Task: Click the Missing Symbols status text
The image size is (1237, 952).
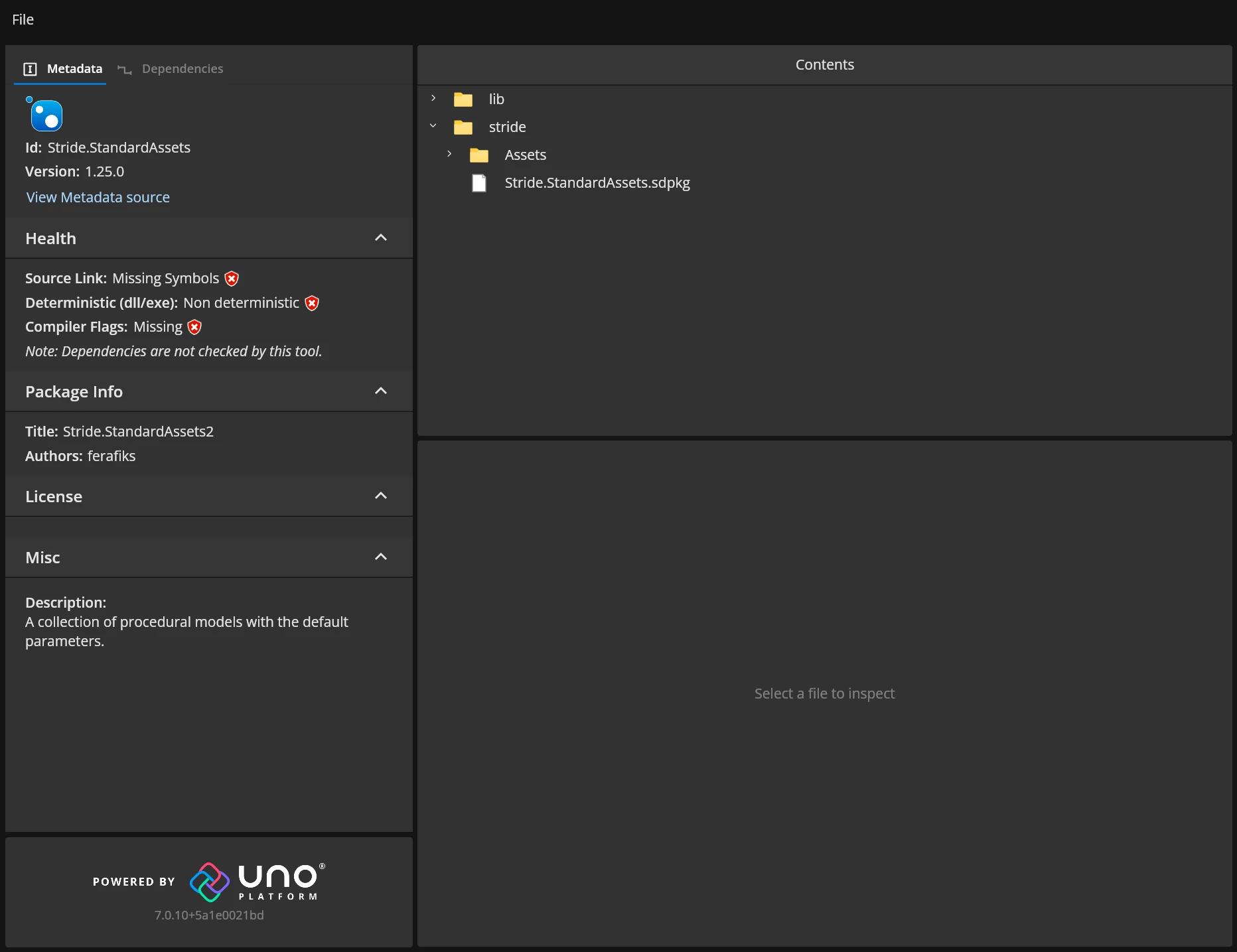Action: coord(166,279)
